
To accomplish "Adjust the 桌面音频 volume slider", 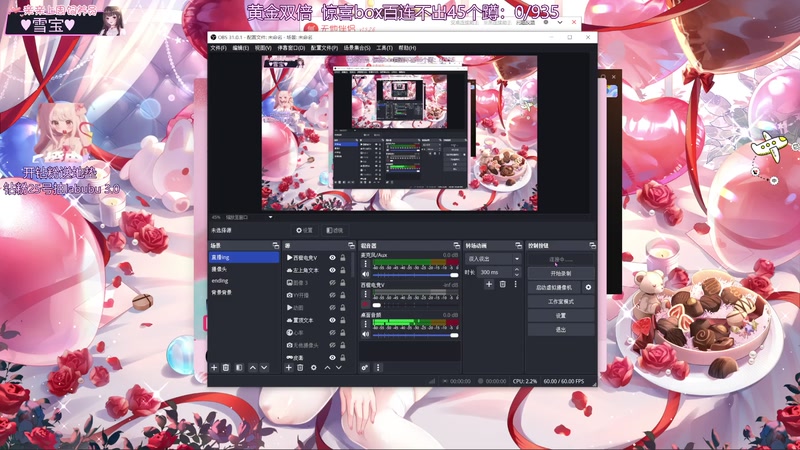I will tap(415, 335).
